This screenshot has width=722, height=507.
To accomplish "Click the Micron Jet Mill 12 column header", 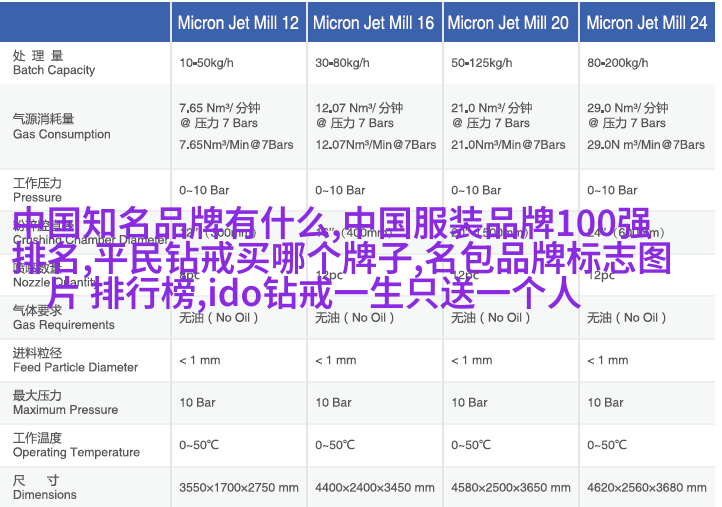I will coord(238,23).
